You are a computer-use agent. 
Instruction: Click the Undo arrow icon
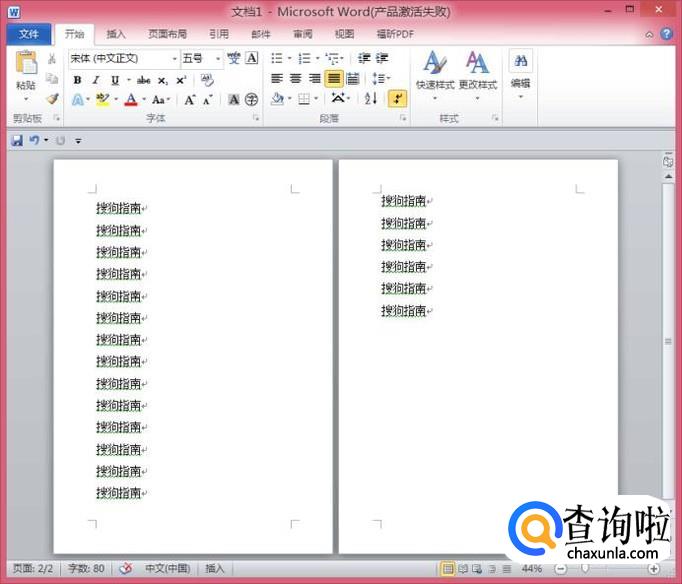pyautogui.click(x=34, y=140)
